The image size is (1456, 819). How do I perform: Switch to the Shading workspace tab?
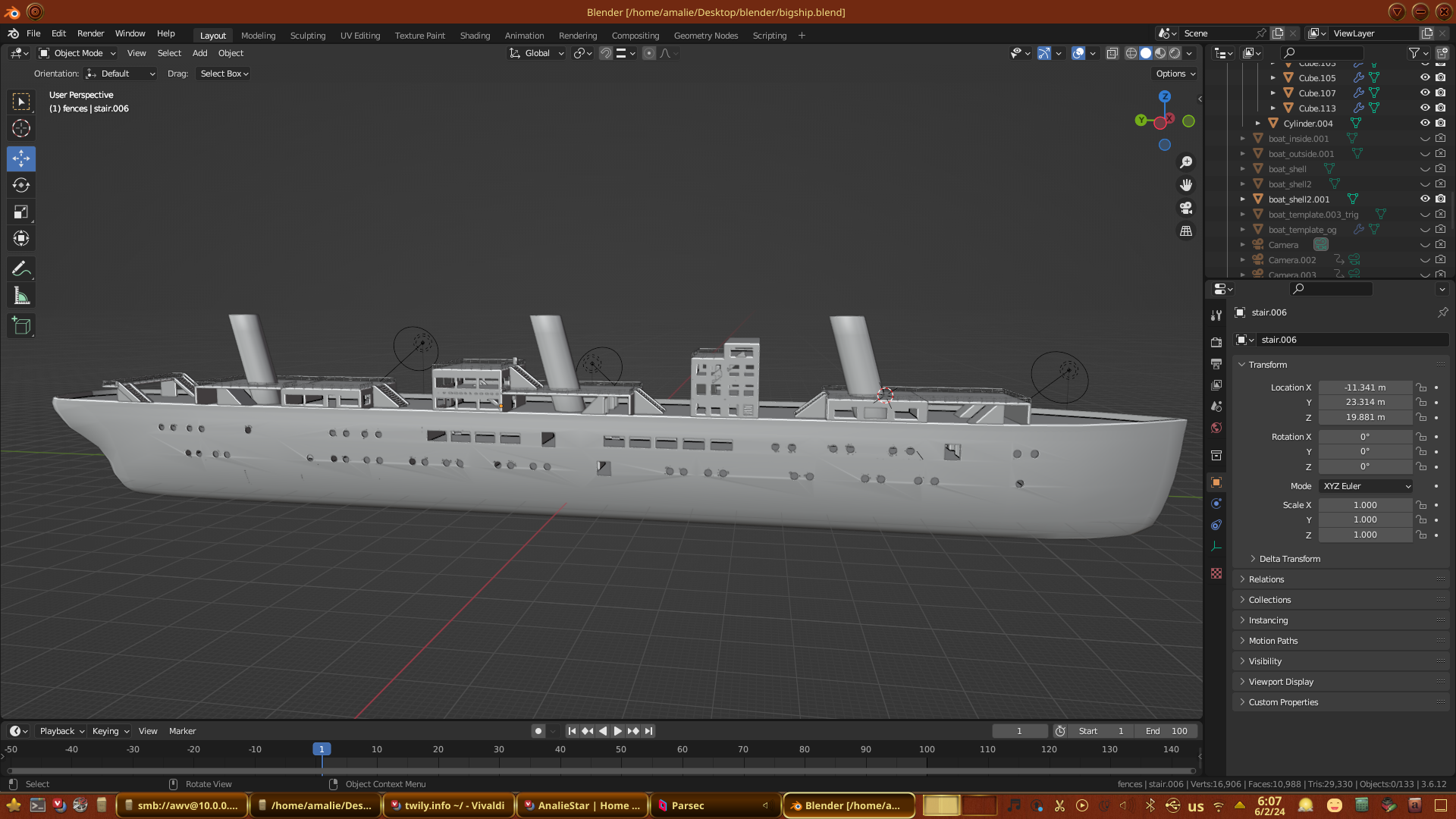point(475,36)
